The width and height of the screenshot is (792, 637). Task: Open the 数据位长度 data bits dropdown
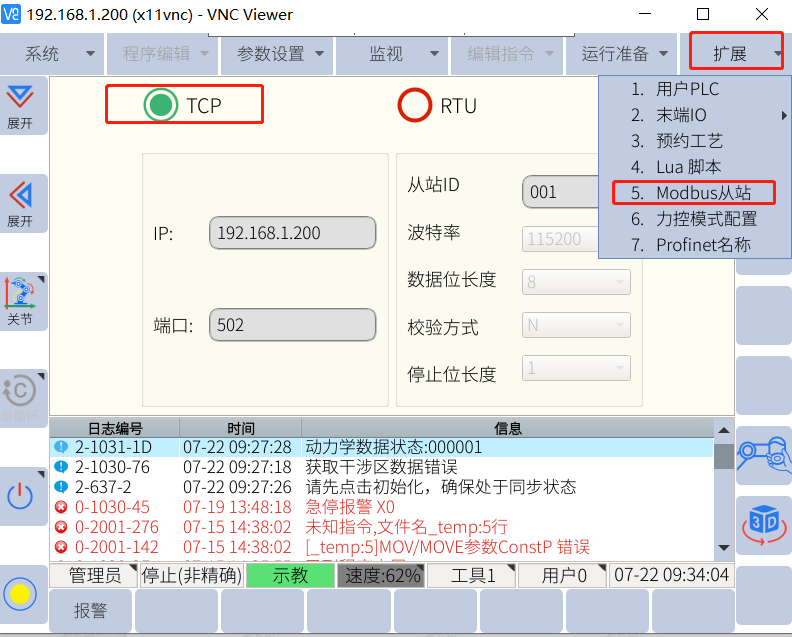click(x=576, y=282)
